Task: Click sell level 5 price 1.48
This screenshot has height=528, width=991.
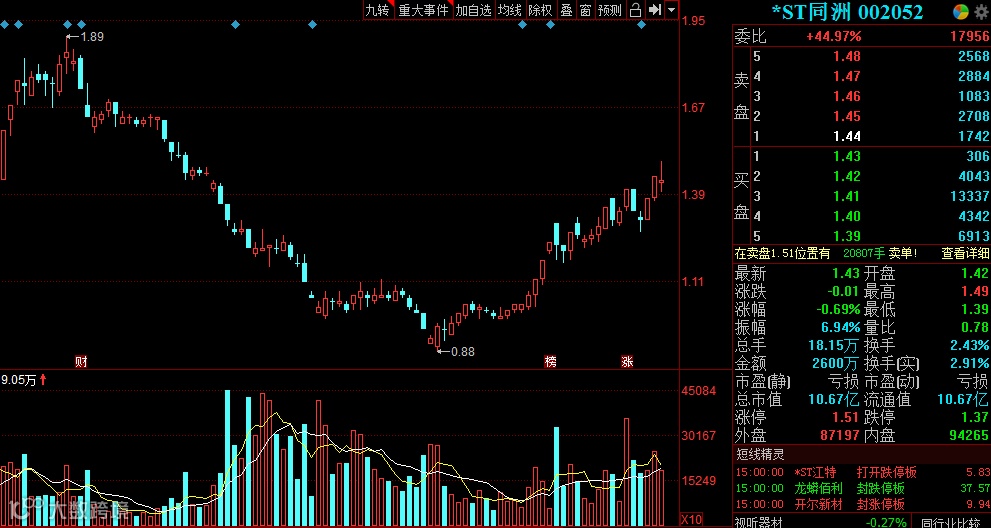Action: click(846, 56)
